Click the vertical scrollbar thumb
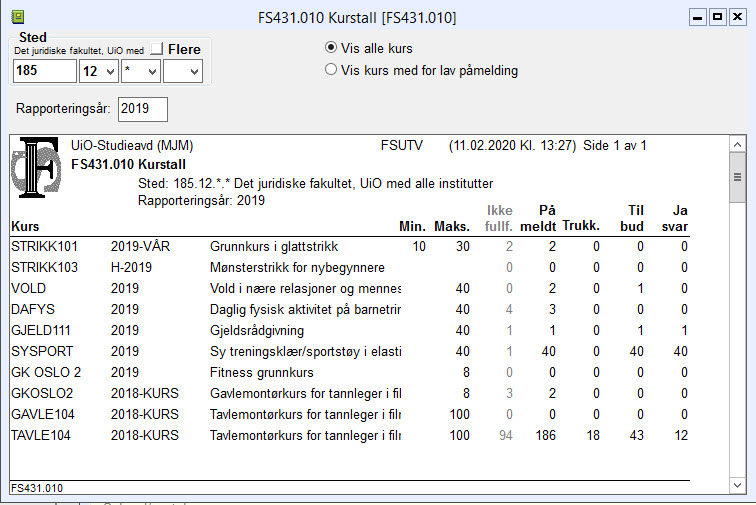This screenshot has width=756, height=505. tap(737, 177)
